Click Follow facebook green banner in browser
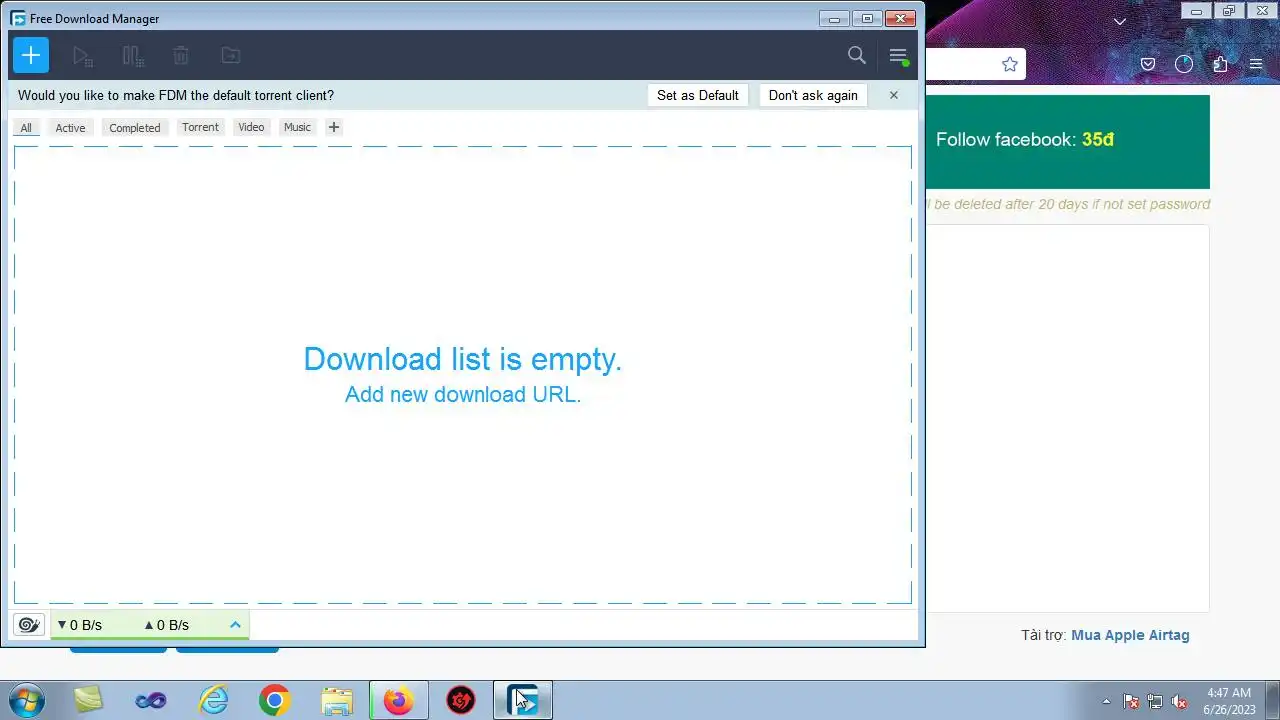Viewport: 1280px width, 720px height. coord(1068,141)
